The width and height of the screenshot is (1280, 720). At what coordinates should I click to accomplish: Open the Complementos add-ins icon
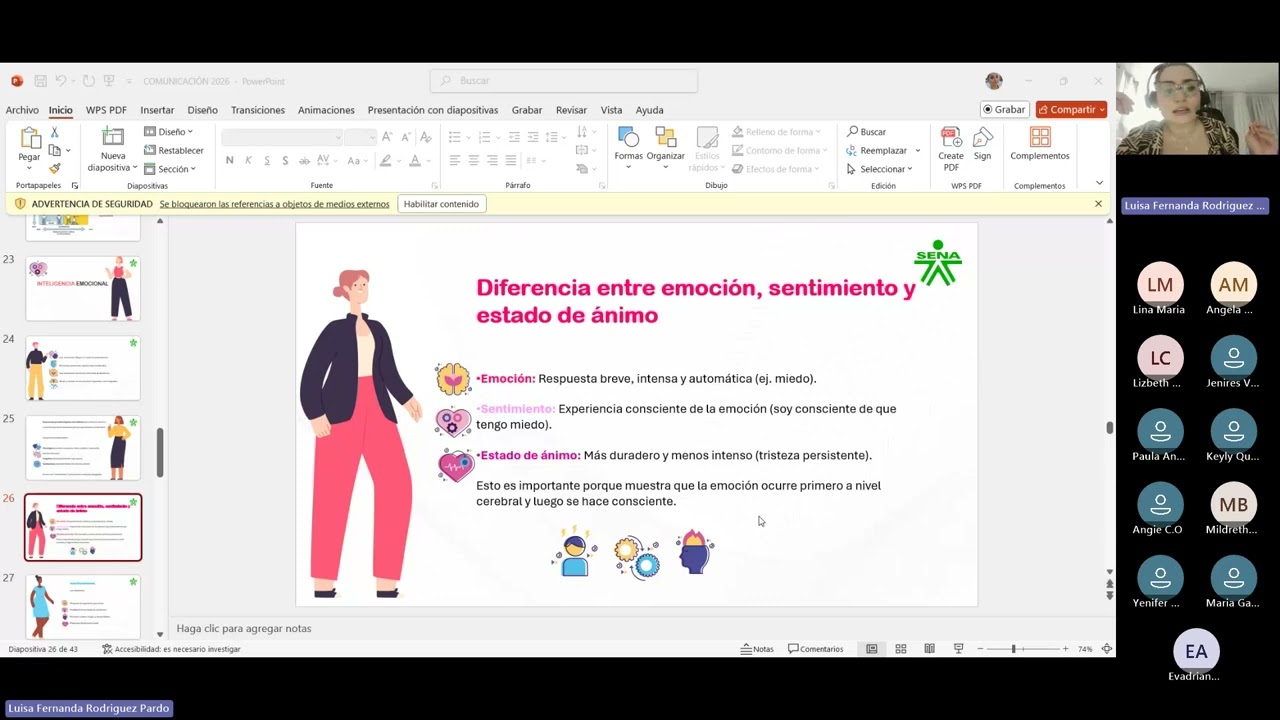click(x=1040, y=137)
